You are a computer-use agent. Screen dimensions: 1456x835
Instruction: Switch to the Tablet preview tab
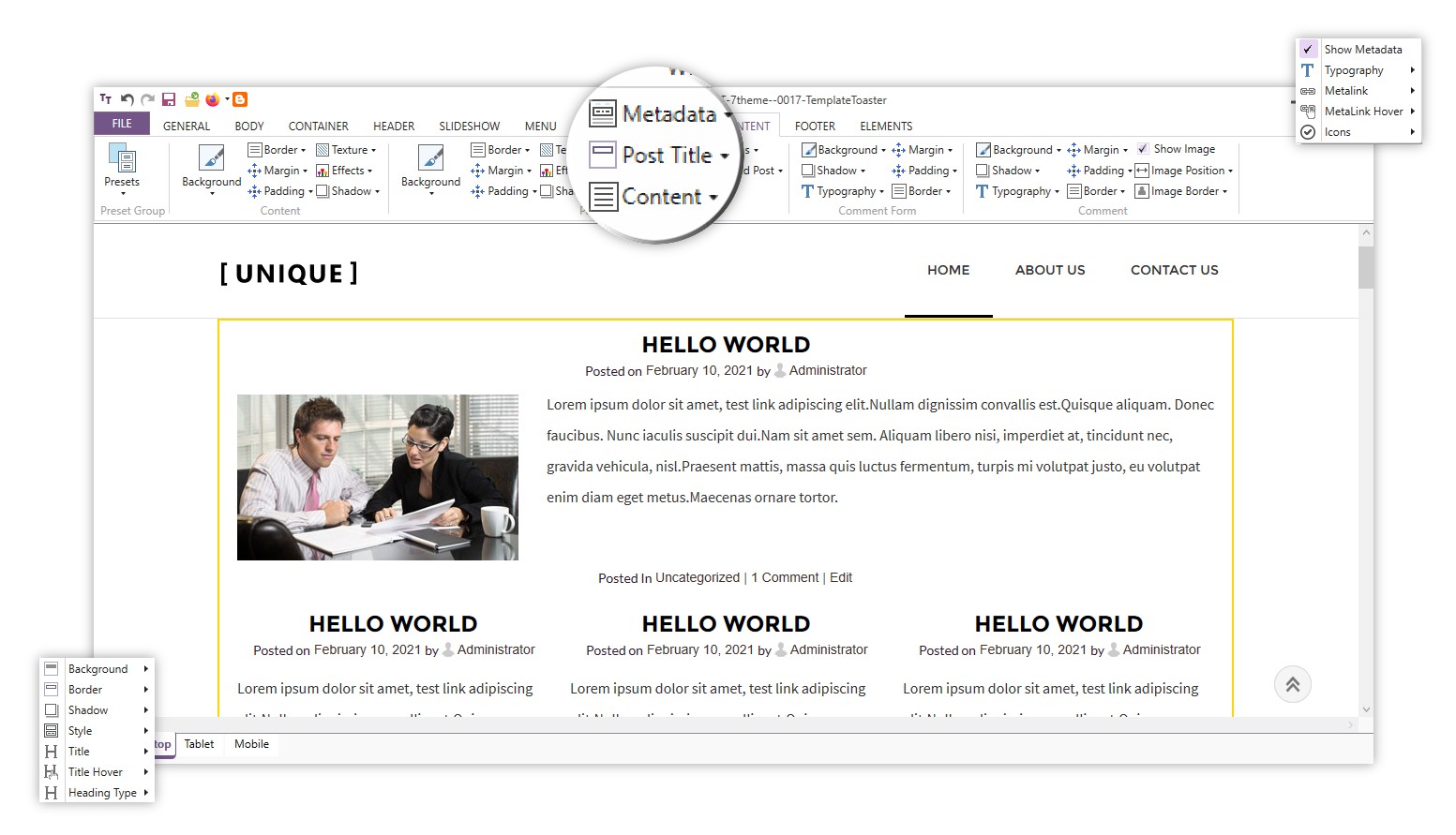coord(199,744)
